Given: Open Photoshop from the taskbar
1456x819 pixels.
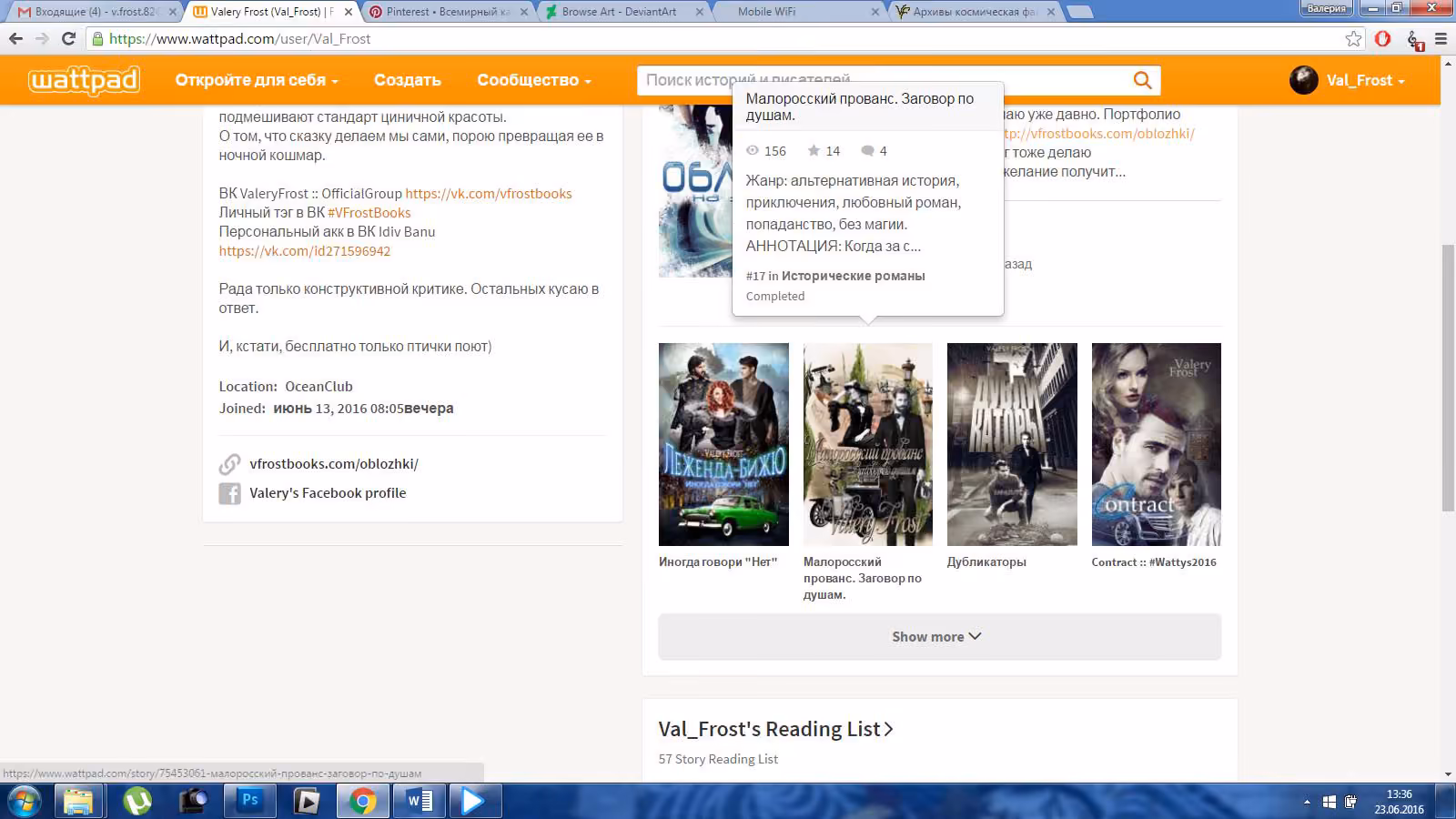Looking at the screenshot, I should click(249, 802).
